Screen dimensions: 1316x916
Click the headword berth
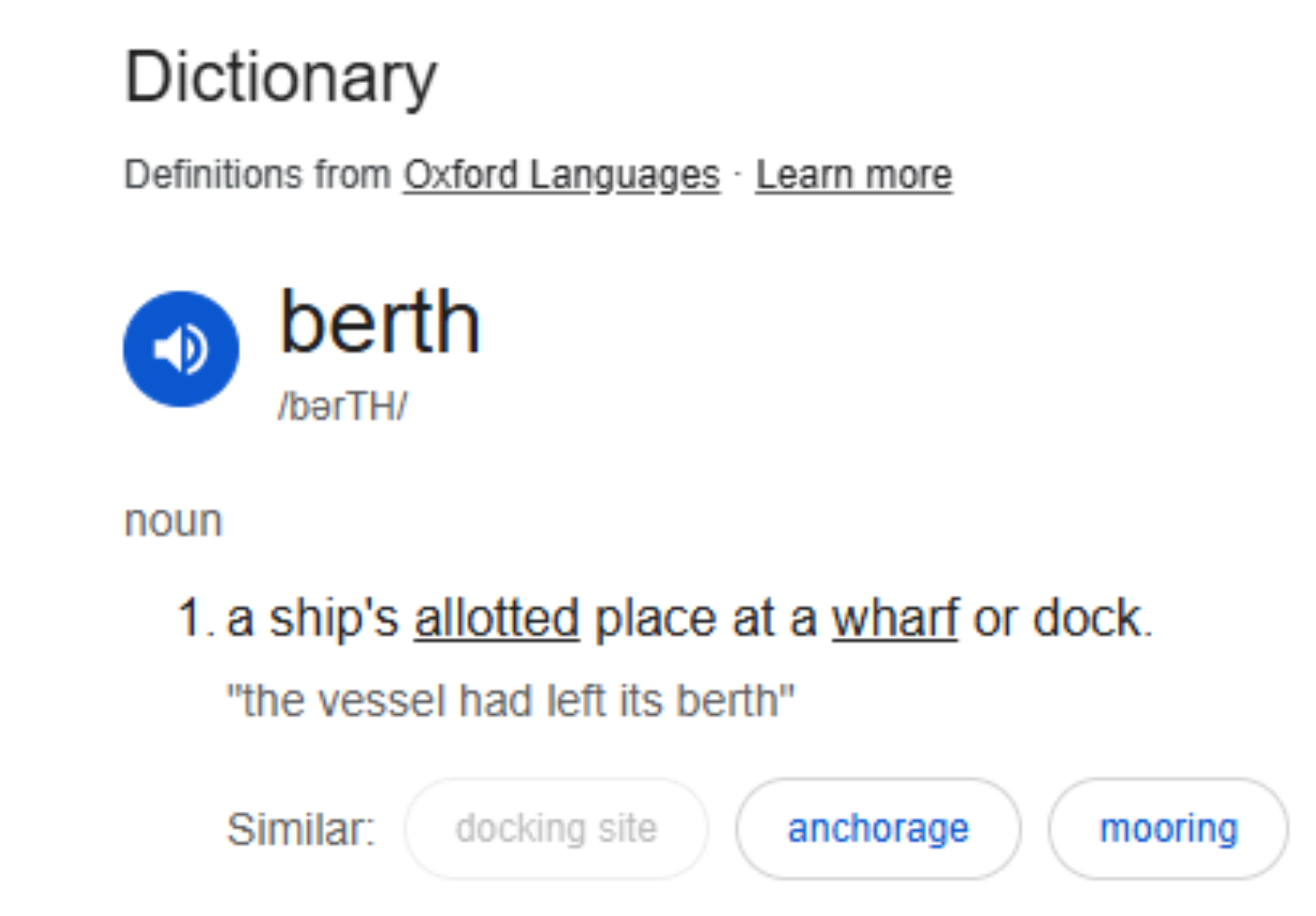pyautogui.click(x=380, y=322)
